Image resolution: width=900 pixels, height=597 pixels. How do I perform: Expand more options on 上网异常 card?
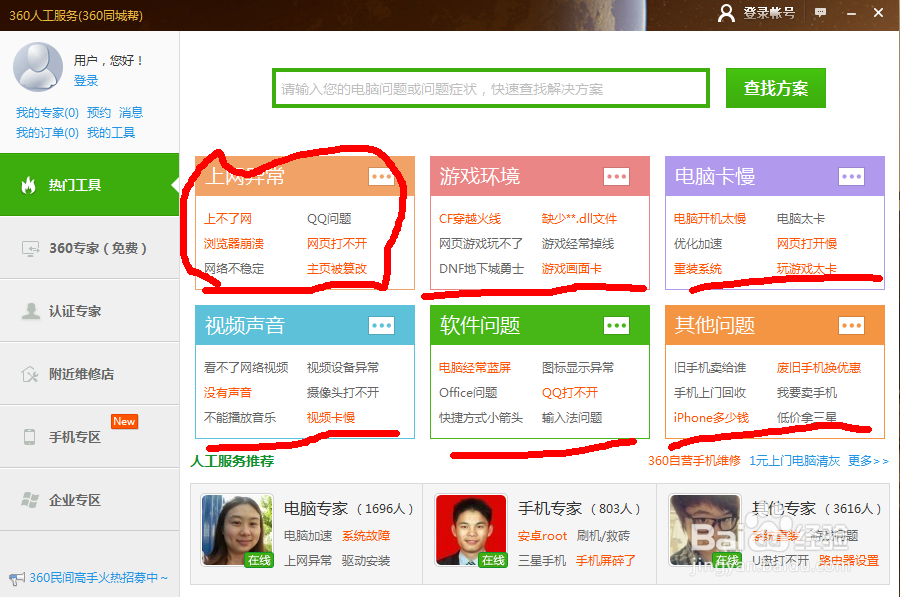381,176
